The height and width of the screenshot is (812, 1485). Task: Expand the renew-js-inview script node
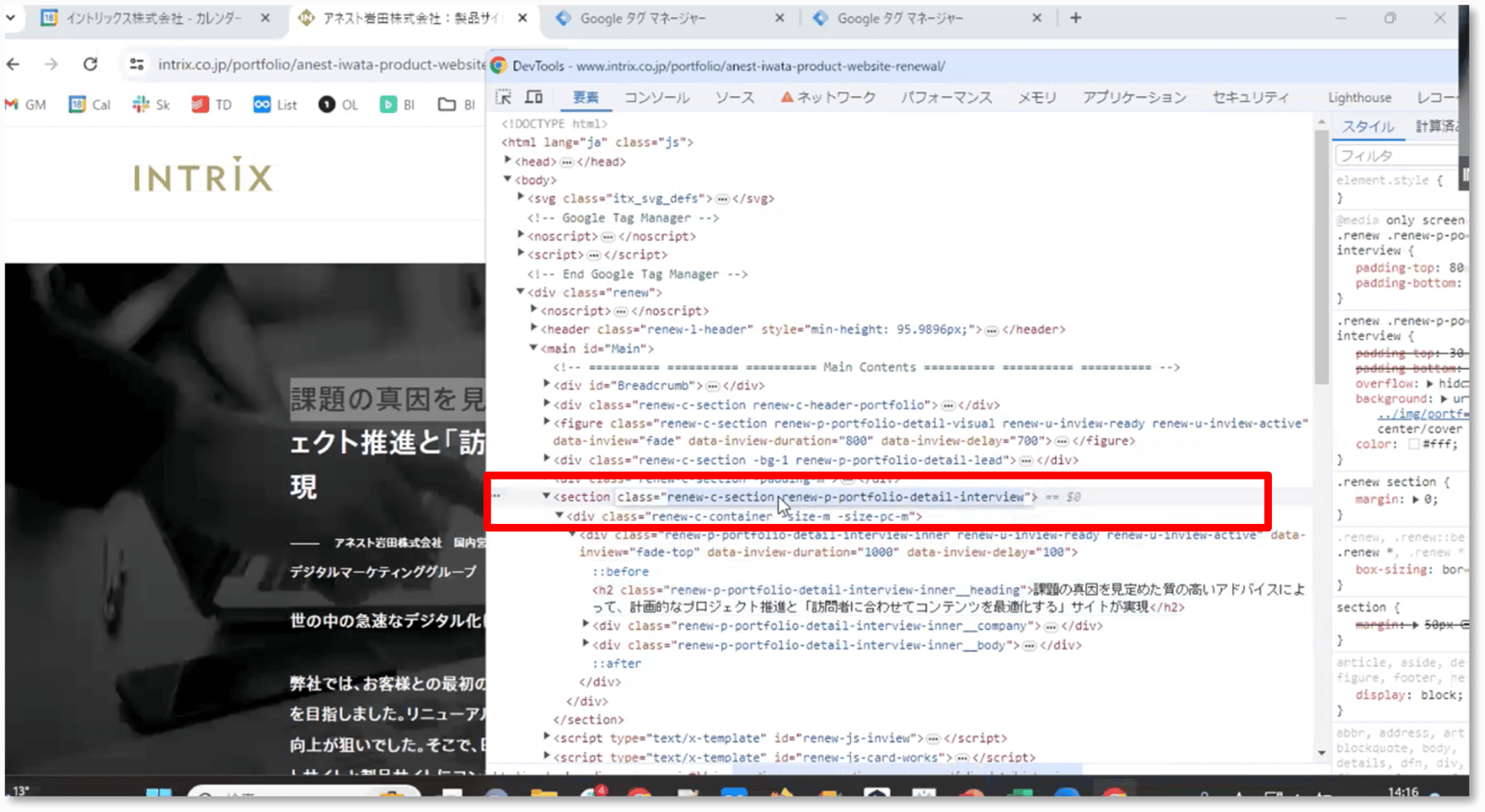(x=546, y=737)
